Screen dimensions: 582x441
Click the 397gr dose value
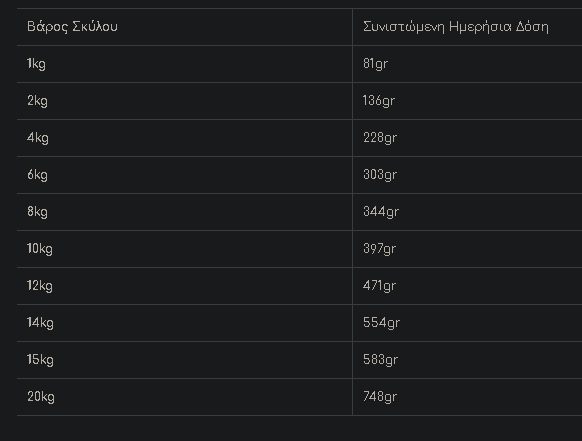379,249
